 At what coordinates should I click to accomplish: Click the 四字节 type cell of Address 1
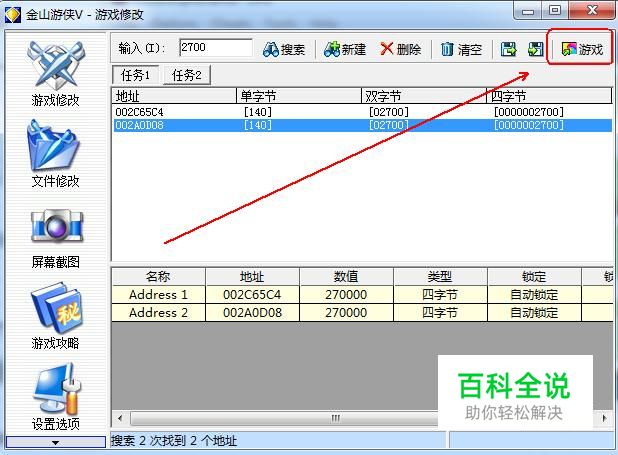[x=440, y=295]
